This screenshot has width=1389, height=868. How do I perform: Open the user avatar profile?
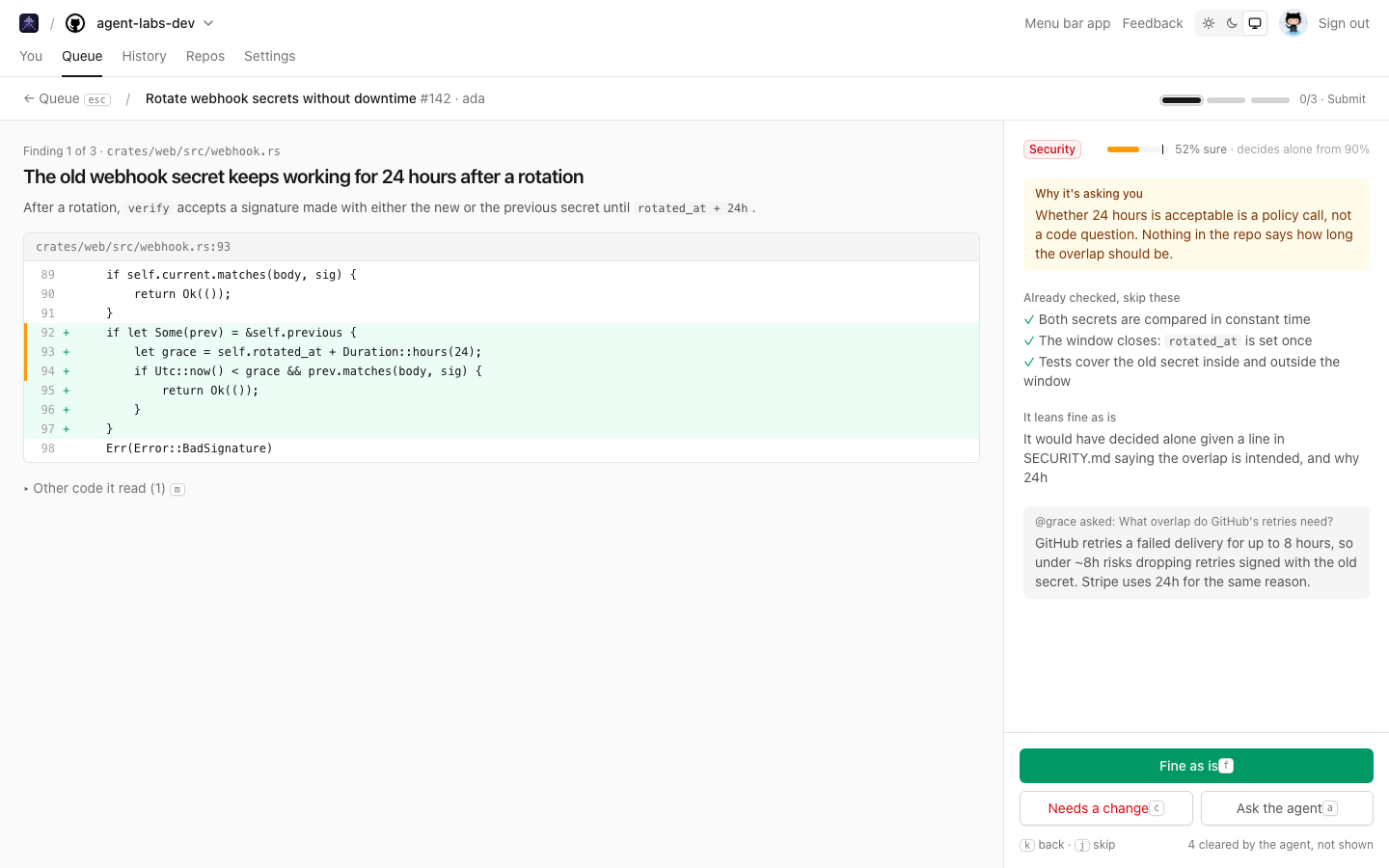pyautogui.click(x=1294, y=23)
